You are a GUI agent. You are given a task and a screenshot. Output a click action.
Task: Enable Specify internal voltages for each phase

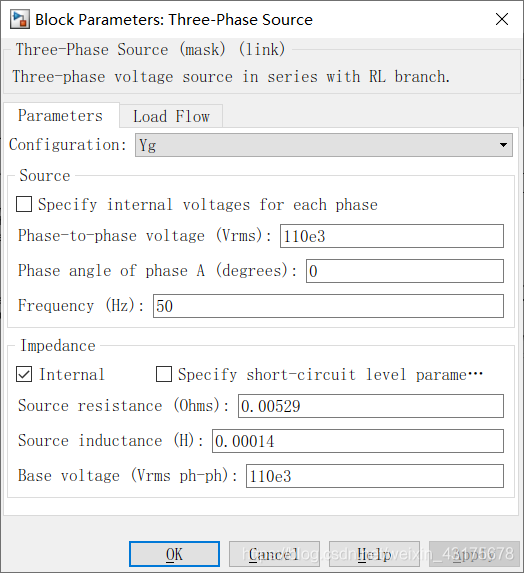click(x=24, y=204)
